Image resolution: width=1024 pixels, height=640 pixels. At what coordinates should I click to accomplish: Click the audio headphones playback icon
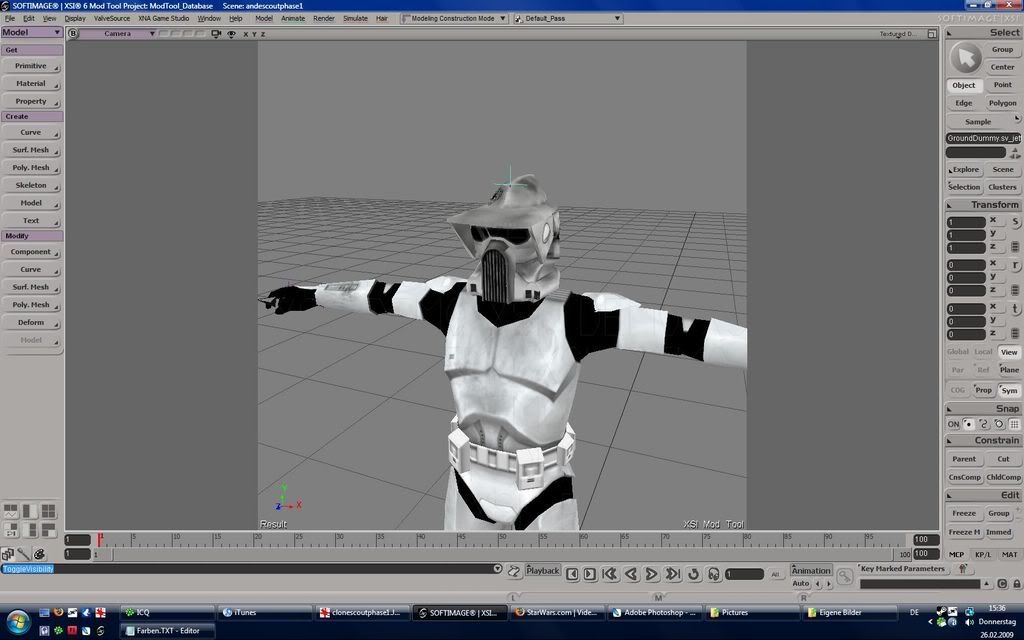pos(714,574)
